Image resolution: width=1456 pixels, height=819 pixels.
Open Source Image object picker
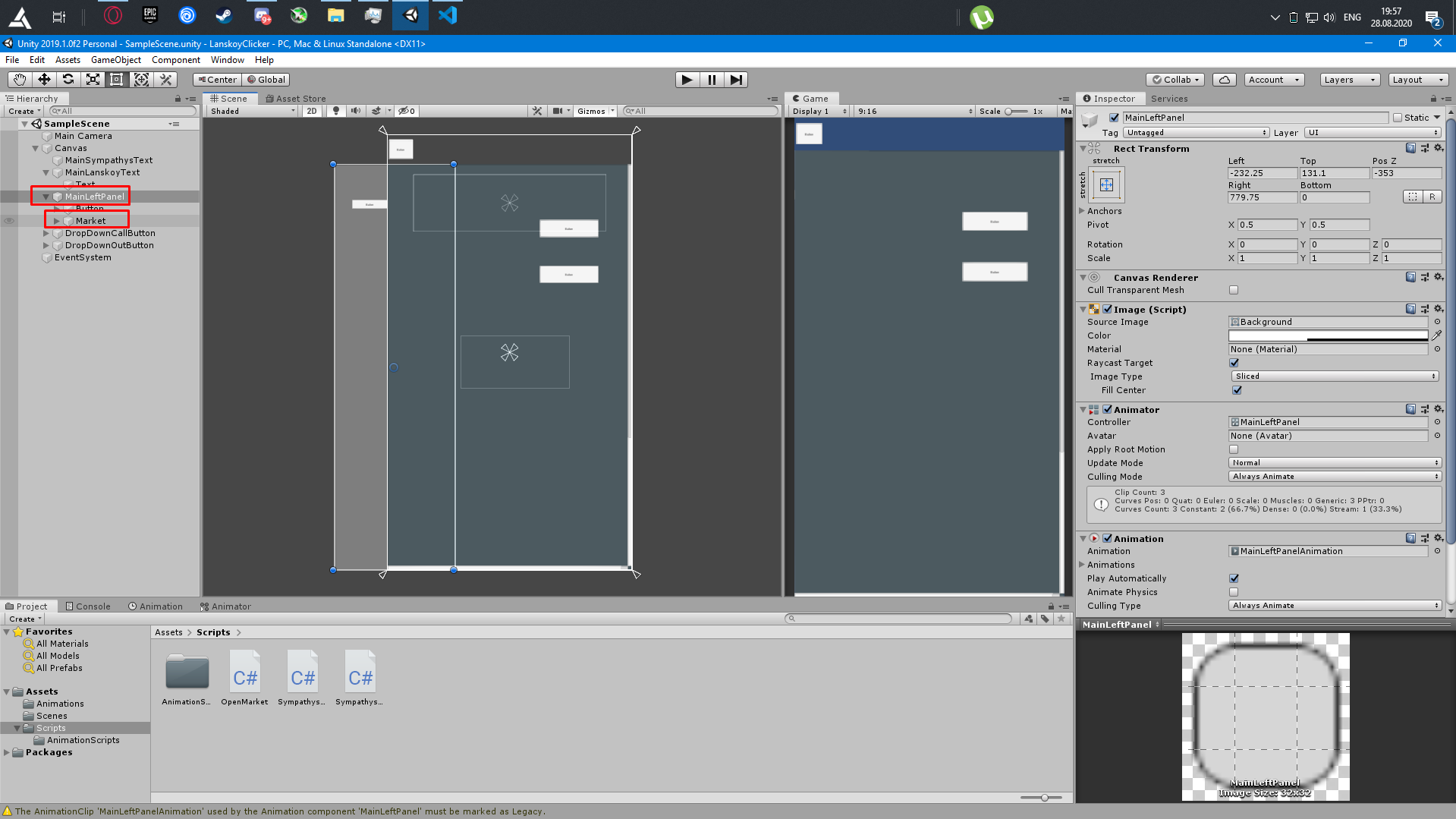1437,322
